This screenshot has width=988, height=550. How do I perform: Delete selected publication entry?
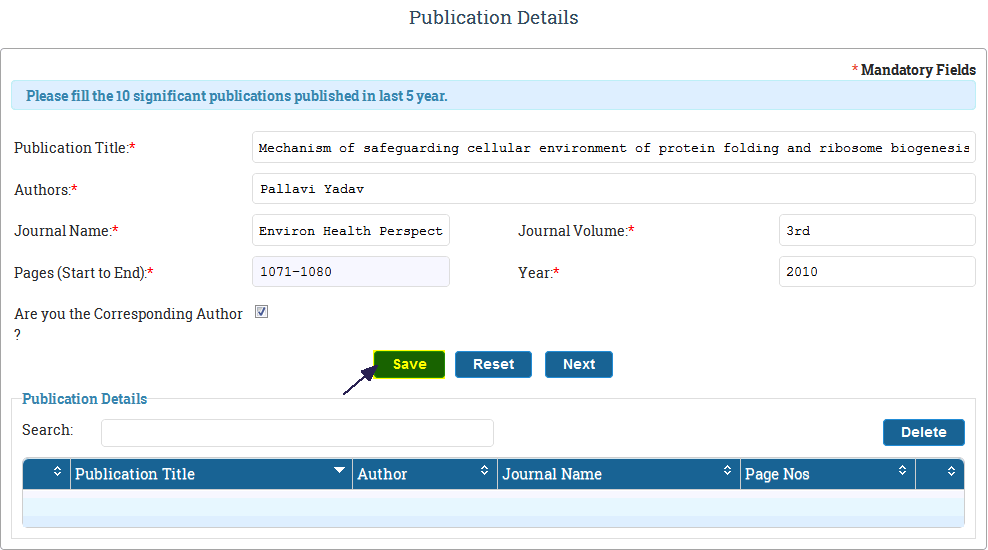pos(924,432)
